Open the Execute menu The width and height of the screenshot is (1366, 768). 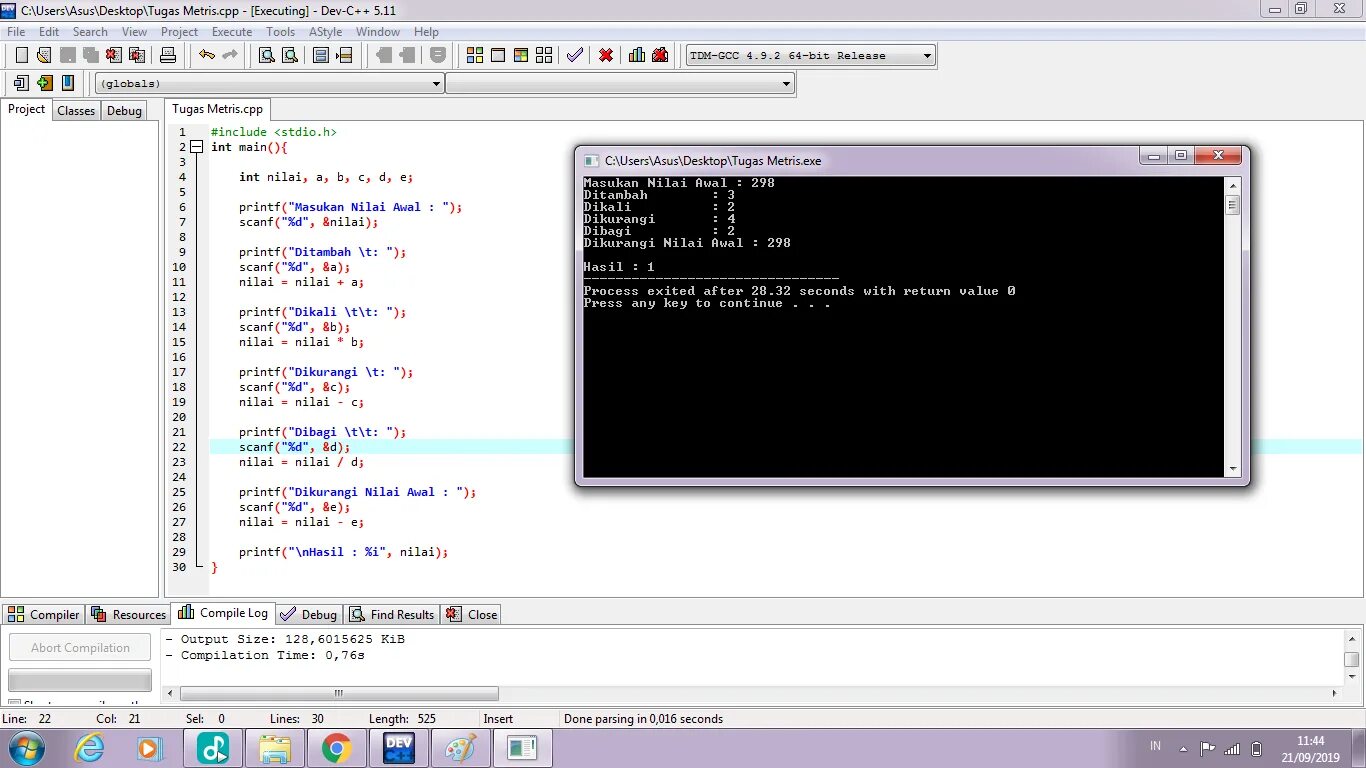232,31
